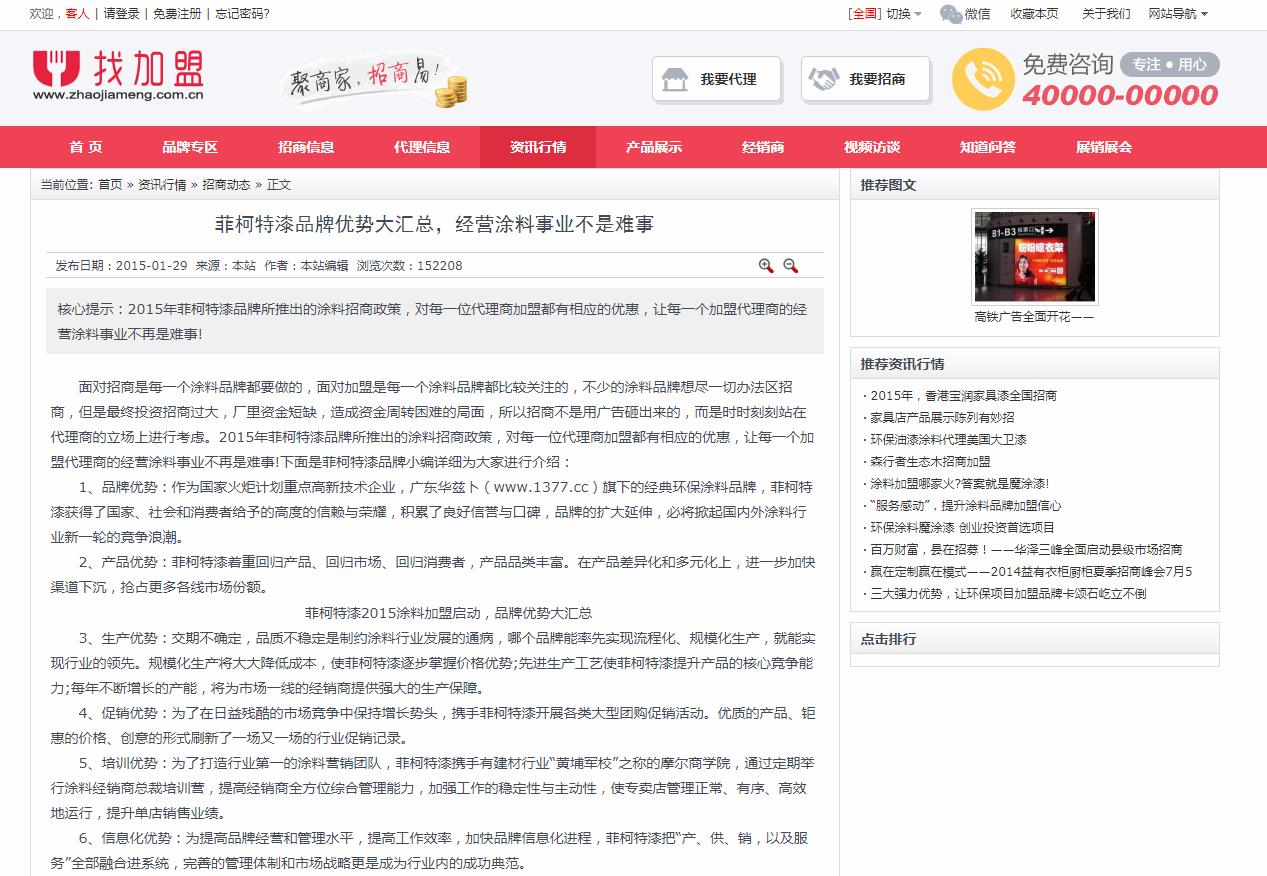This screenshot has height=876, width=1267.
Task: Open 家具店产品展示陈列有妙招 article
Action: click(942, 418)
